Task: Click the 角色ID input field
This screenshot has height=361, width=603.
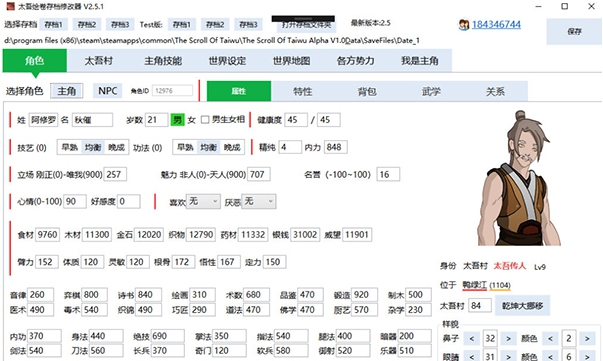Action: point(172,91)
